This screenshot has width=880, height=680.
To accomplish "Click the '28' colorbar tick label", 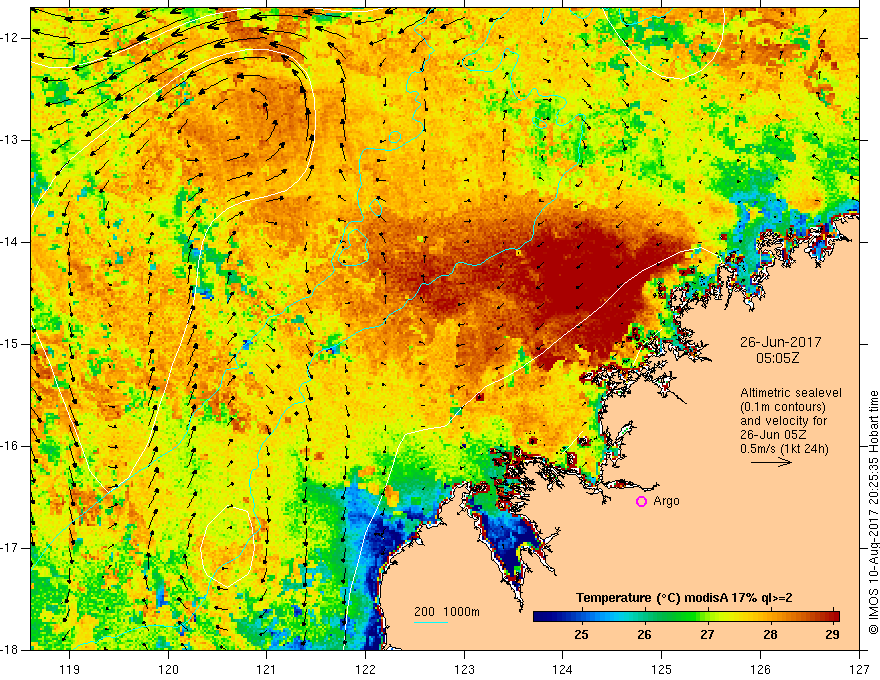I will click(x=770, y=635).
